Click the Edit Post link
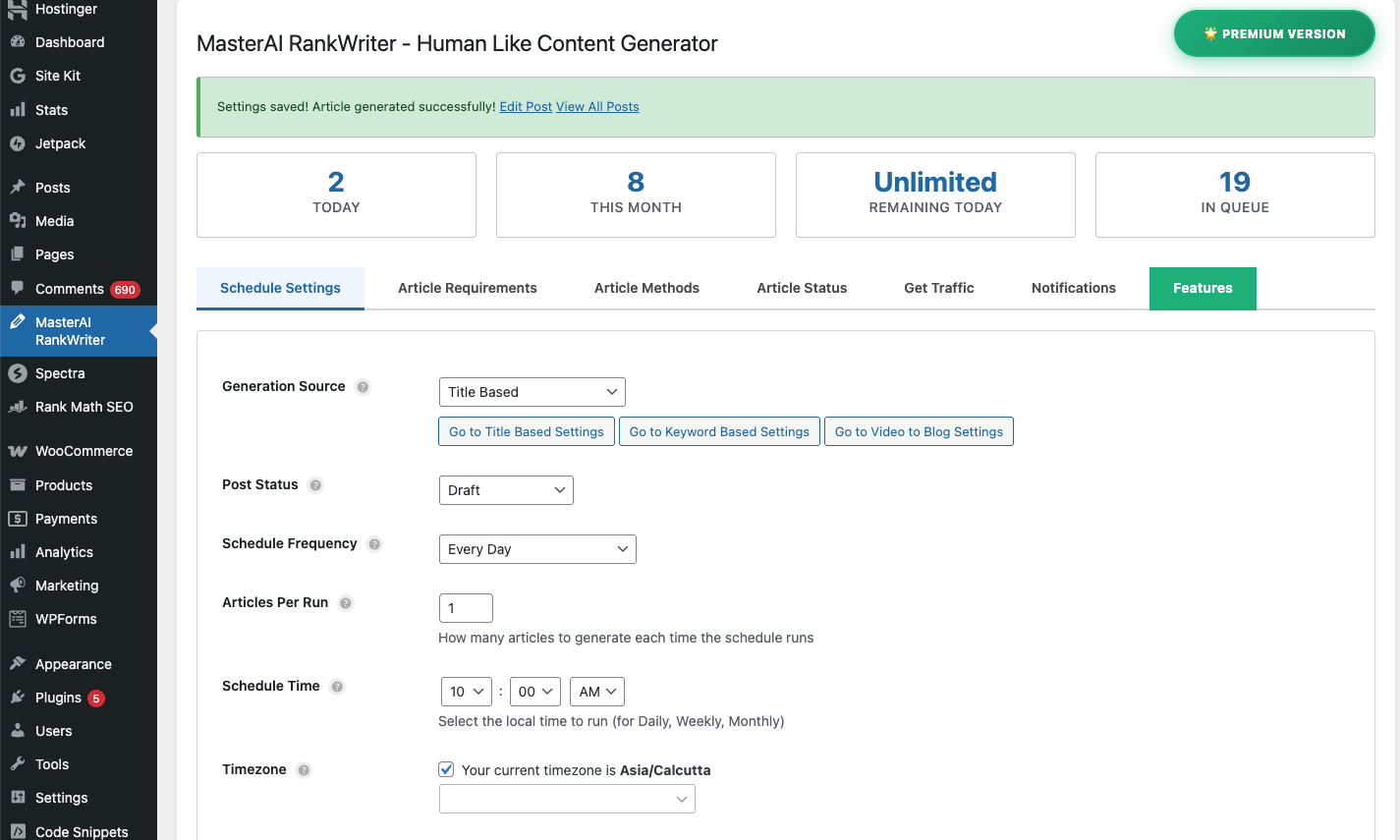 (x=526, y=107)
